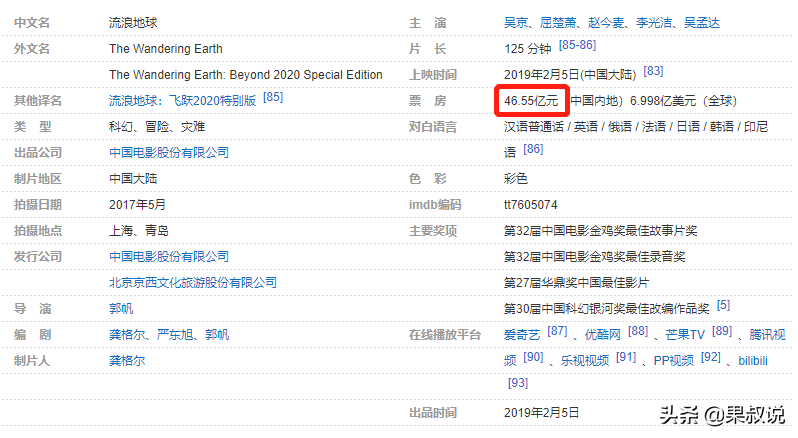Click the 对白语言 field label
Viewport: 798px width, 438px height.
(x=433, y=127)
